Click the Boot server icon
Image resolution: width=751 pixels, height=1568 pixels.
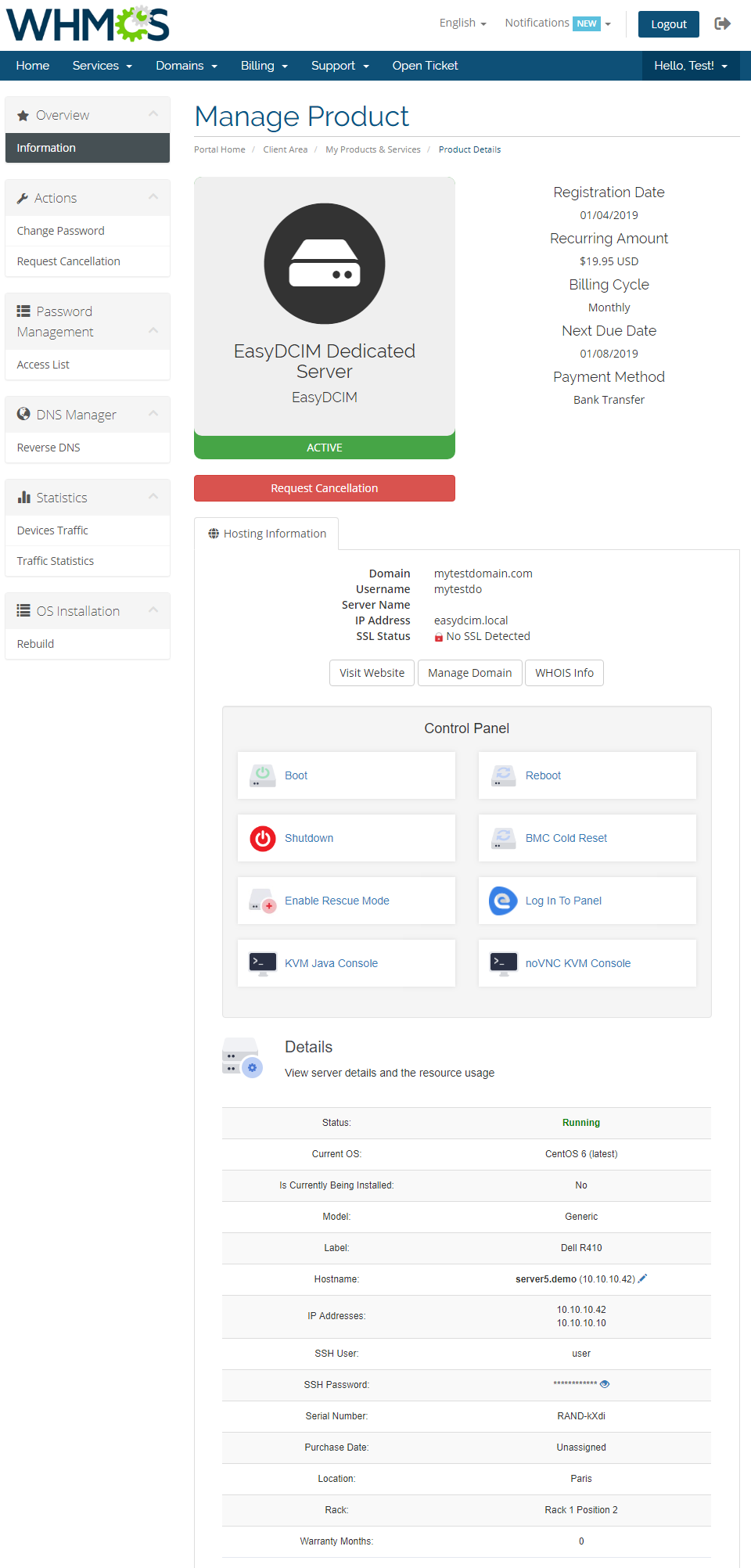pyautogui.click(x=263, y=775)
